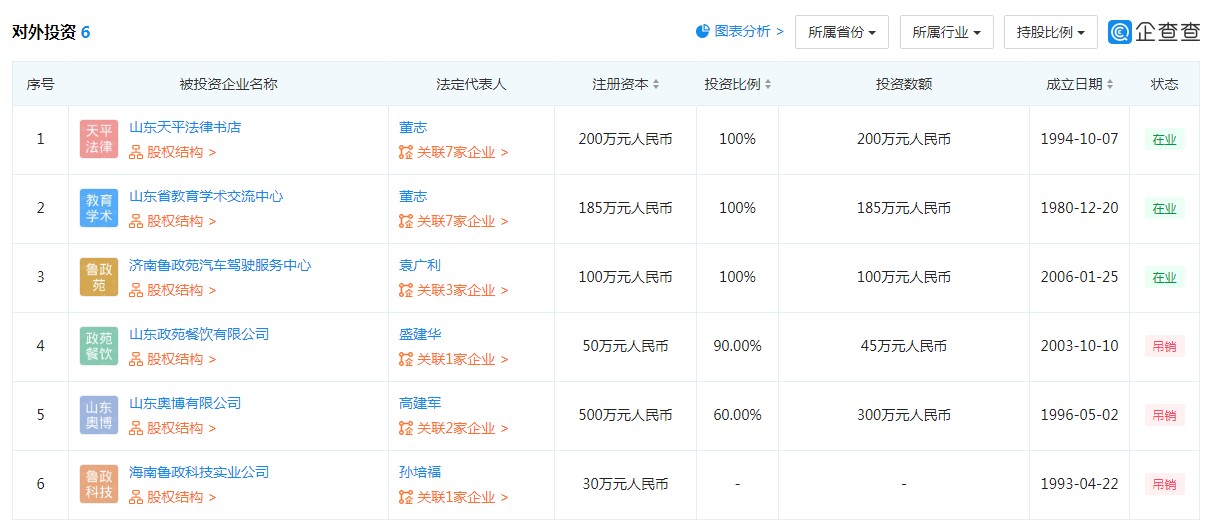Click the 鲁政科技 company logo icon
The height and width of the screenshot is (531, 1206).
pyautogui.click(x=99, y=484)
